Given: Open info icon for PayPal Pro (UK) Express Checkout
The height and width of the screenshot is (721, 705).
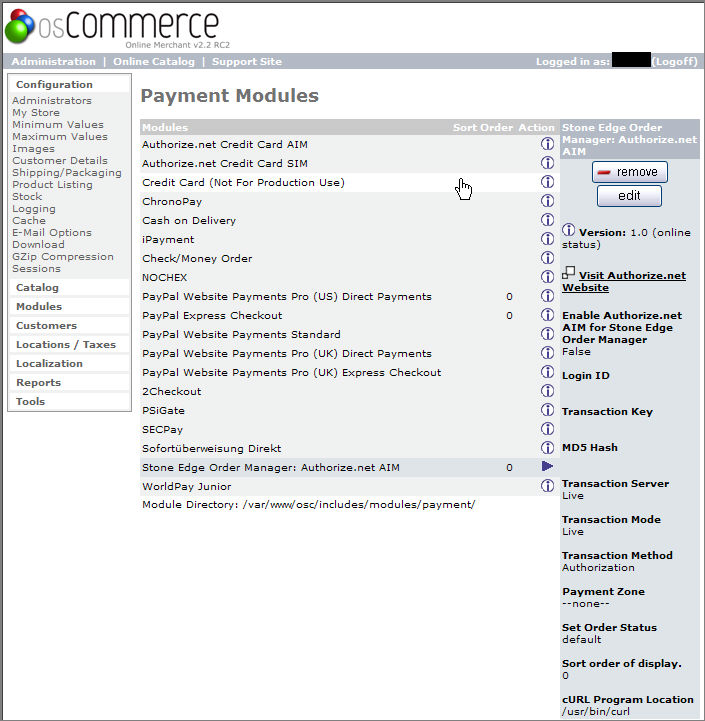Looking at the screenshot, I should (x=547, y=372).
